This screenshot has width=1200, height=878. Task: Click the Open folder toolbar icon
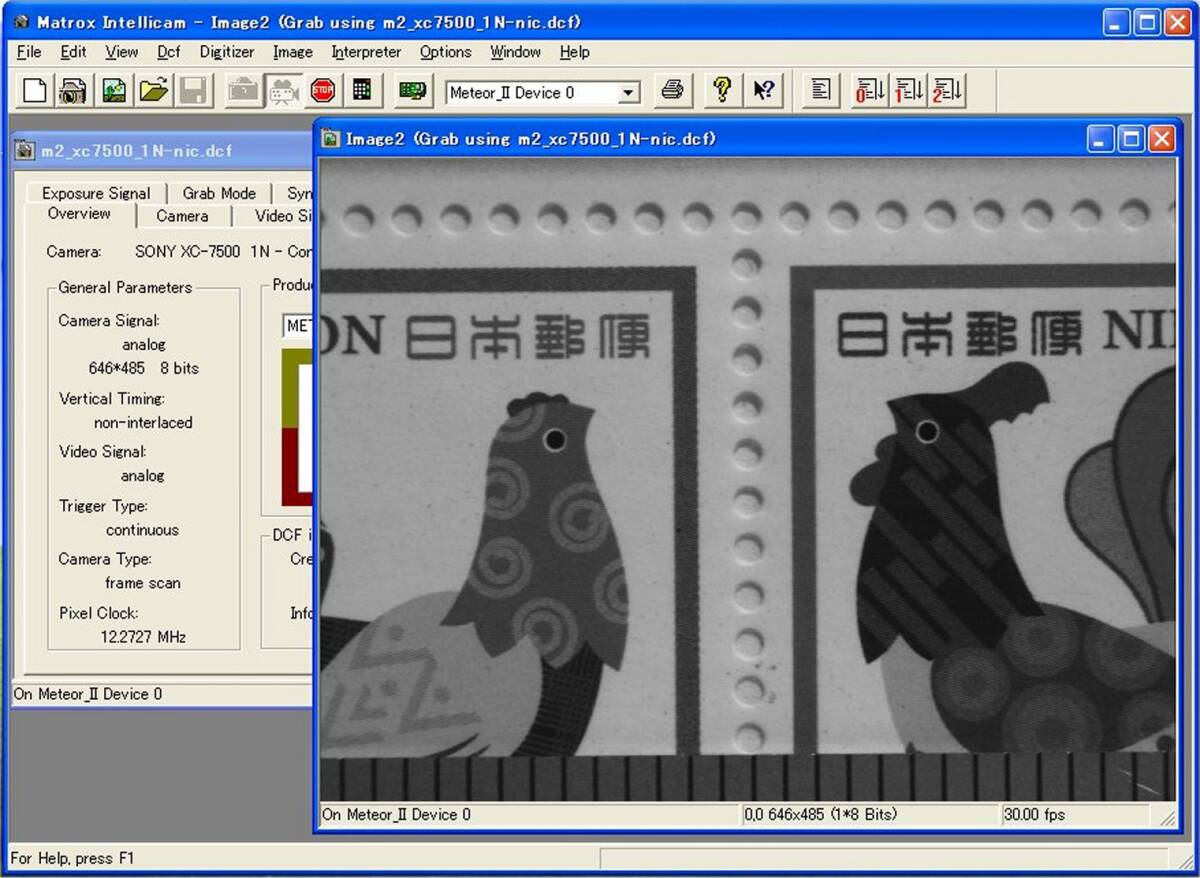153,92
